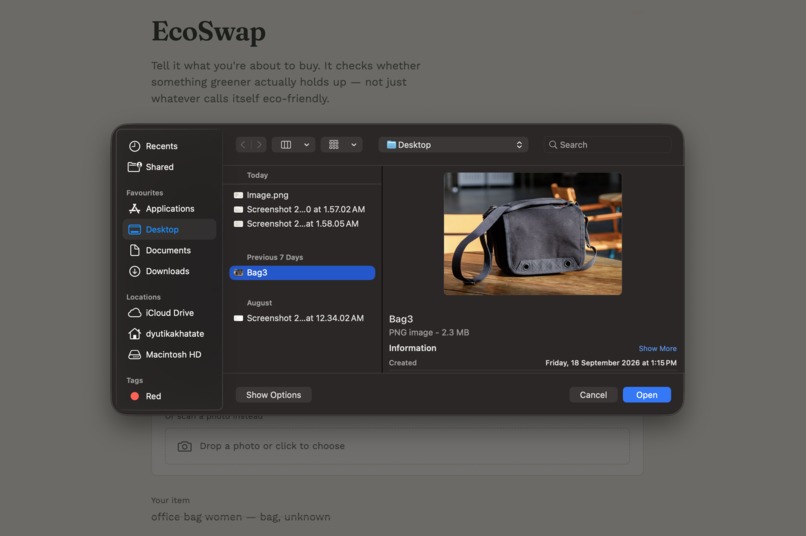Click the Search field
The image size is (806, 536).
click(608, 145)
